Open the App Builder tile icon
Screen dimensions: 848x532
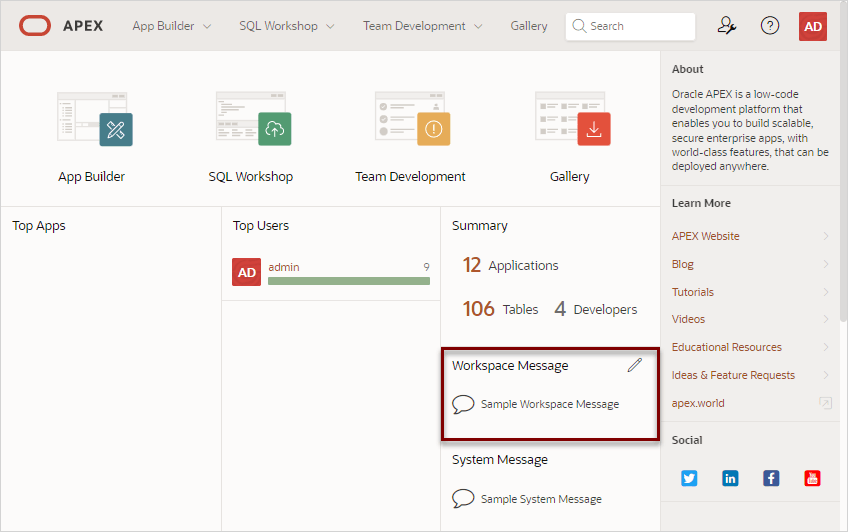(x=95, y=119)
